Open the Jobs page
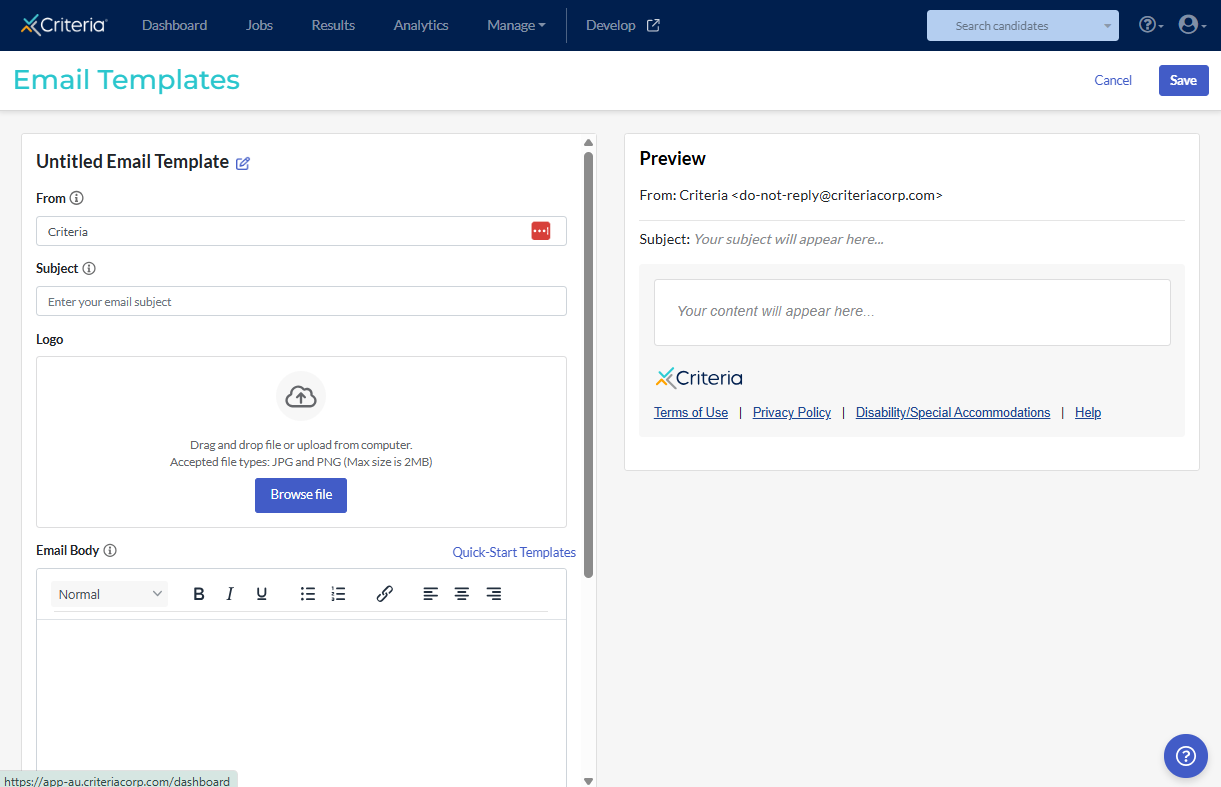 point(259,25)
